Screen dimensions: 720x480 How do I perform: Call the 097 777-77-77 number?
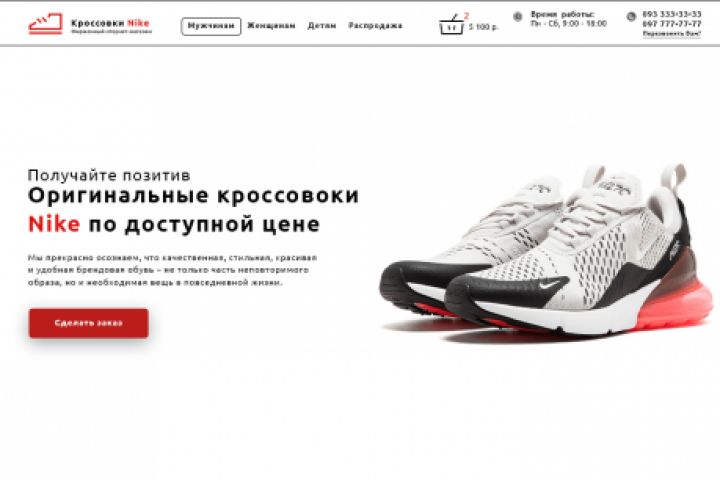(672, 24)
